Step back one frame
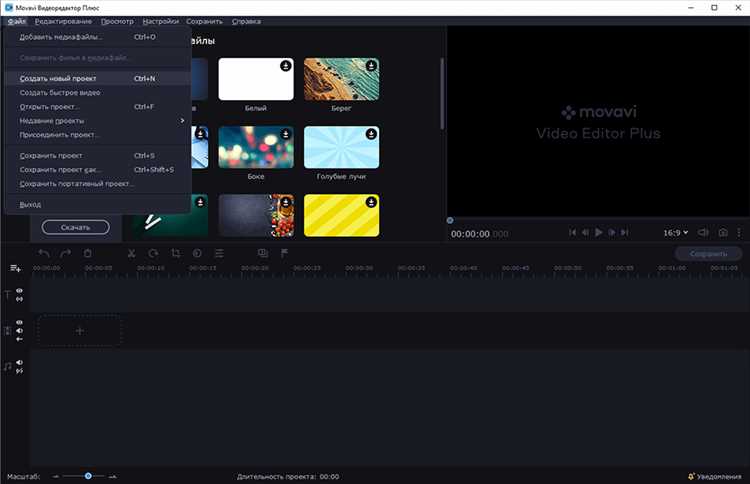The height and width of the screenshot is (484, 750). click(585, 232)
